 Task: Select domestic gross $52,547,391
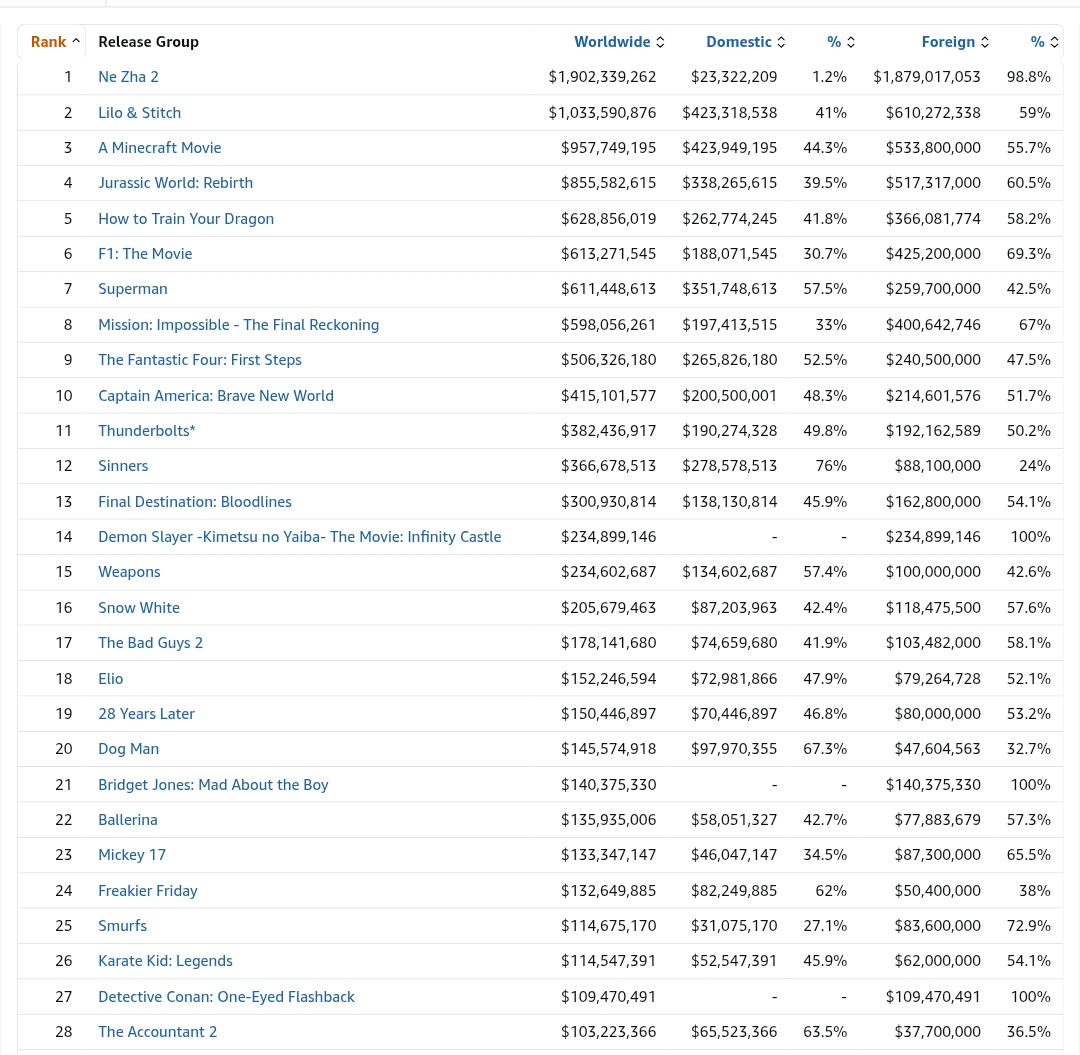[x=734, y=961]
